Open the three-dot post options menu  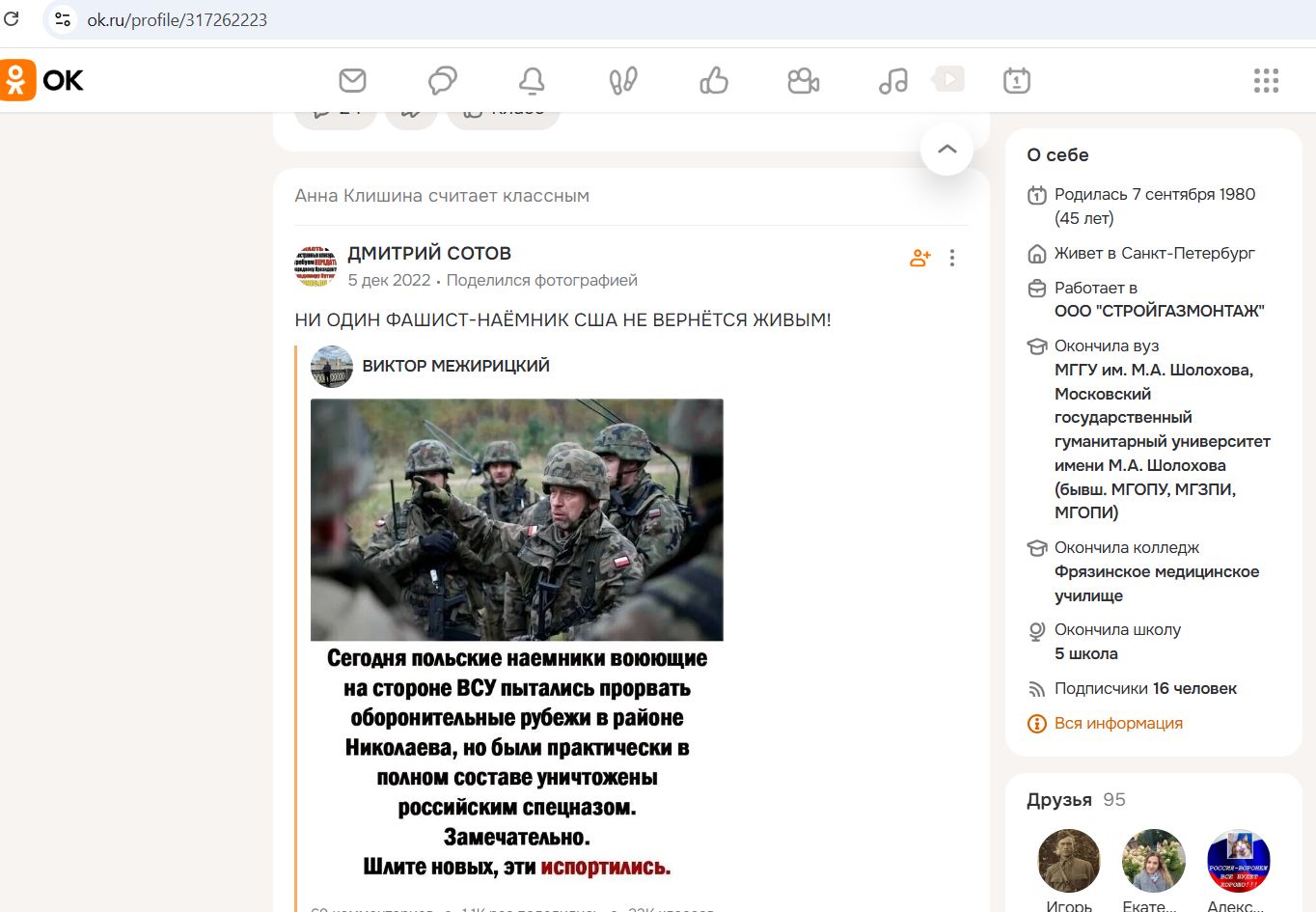click(952, 258)
